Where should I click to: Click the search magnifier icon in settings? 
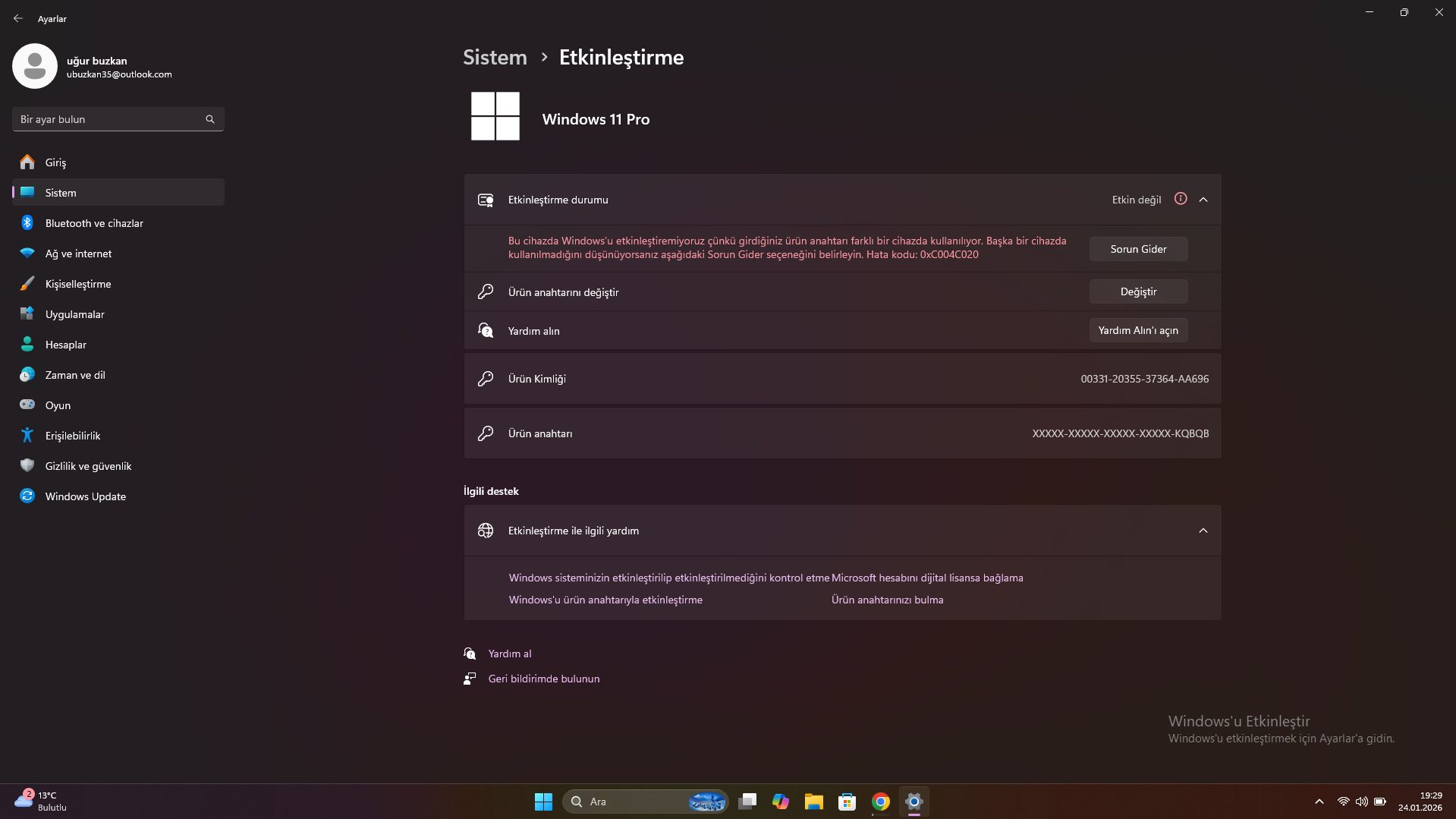[x=210, y=119]
